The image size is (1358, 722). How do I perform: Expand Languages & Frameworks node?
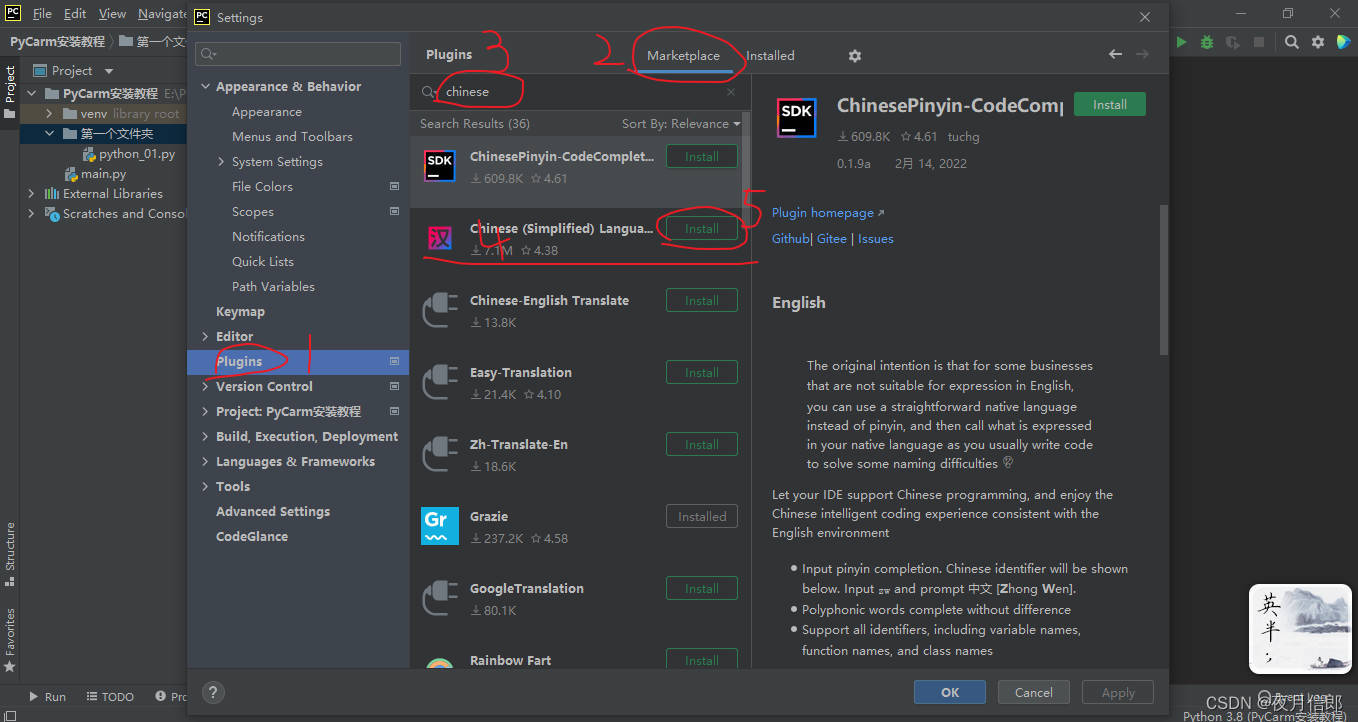pyautogui.click(x=206, y=462)
